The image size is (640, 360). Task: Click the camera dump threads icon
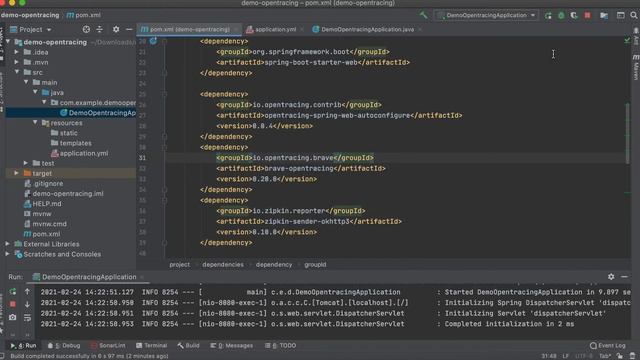13,317
